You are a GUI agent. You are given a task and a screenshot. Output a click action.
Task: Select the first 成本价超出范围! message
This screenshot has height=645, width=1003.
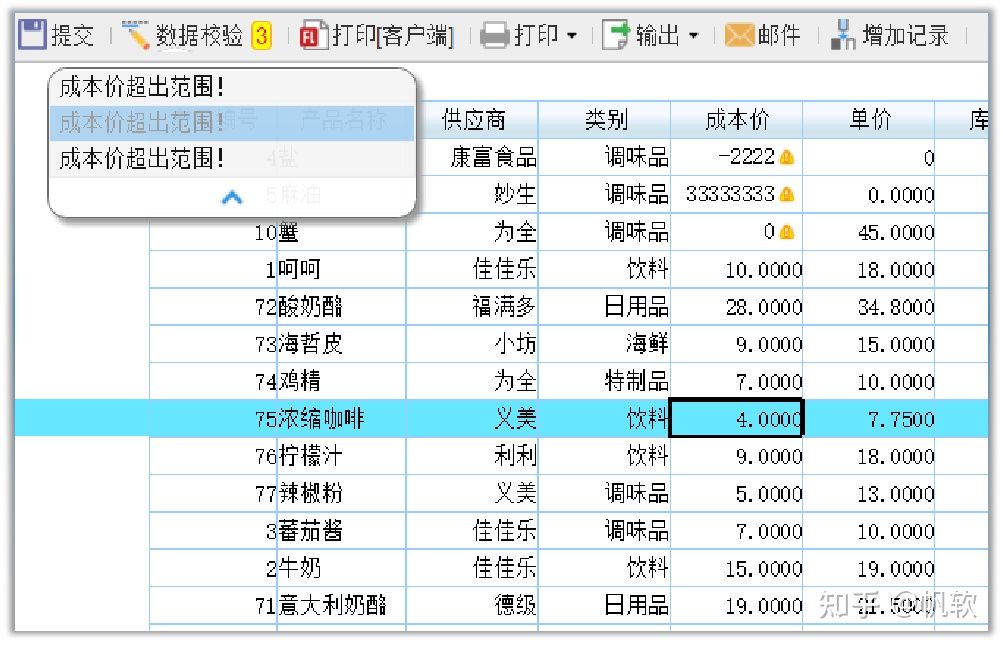(232, 86)
